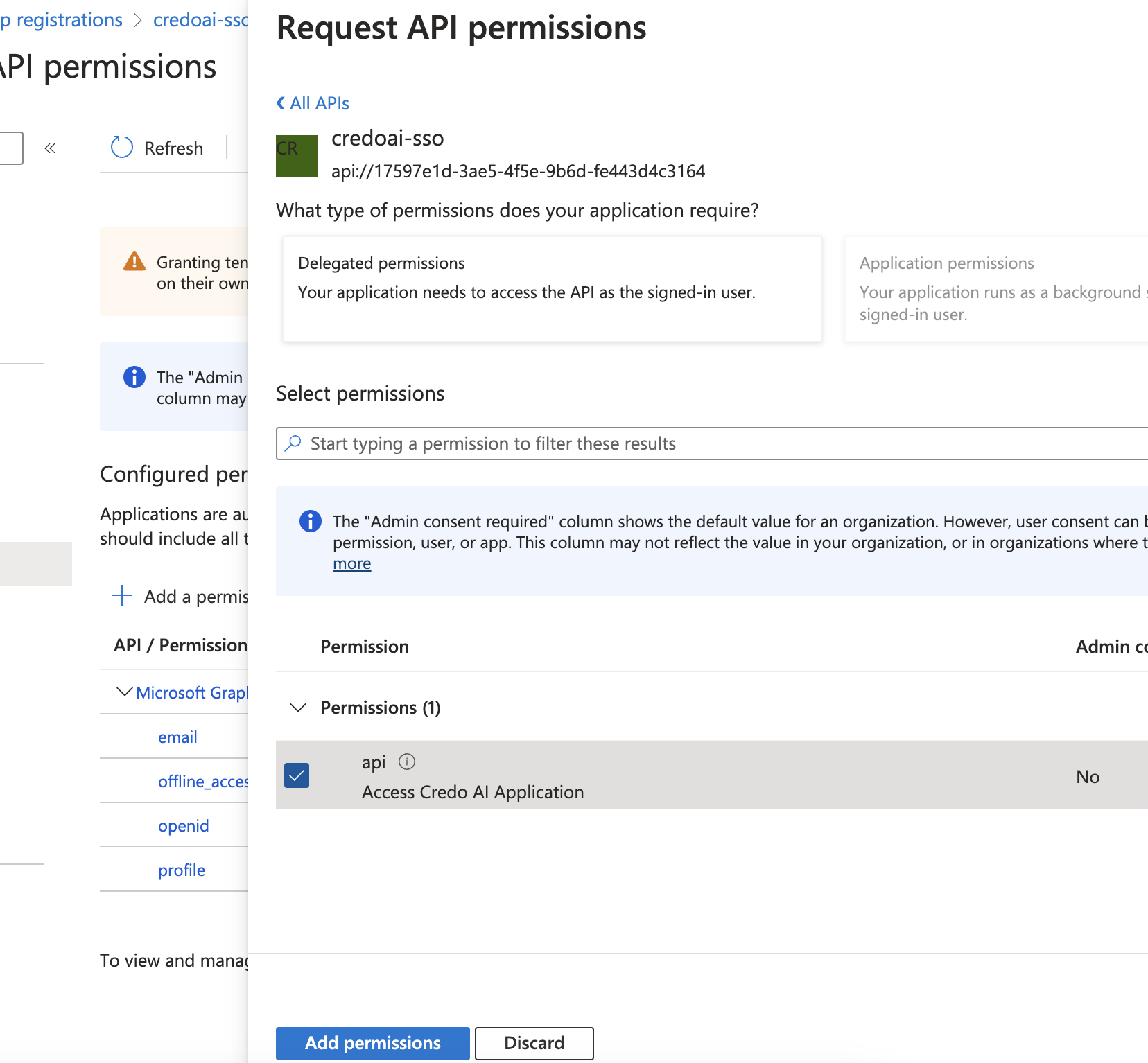Image resolution: width=1148 pixels, height=1063 pixels.
Task: Click the plus icon for Add a permission
Action: point(122,595)
